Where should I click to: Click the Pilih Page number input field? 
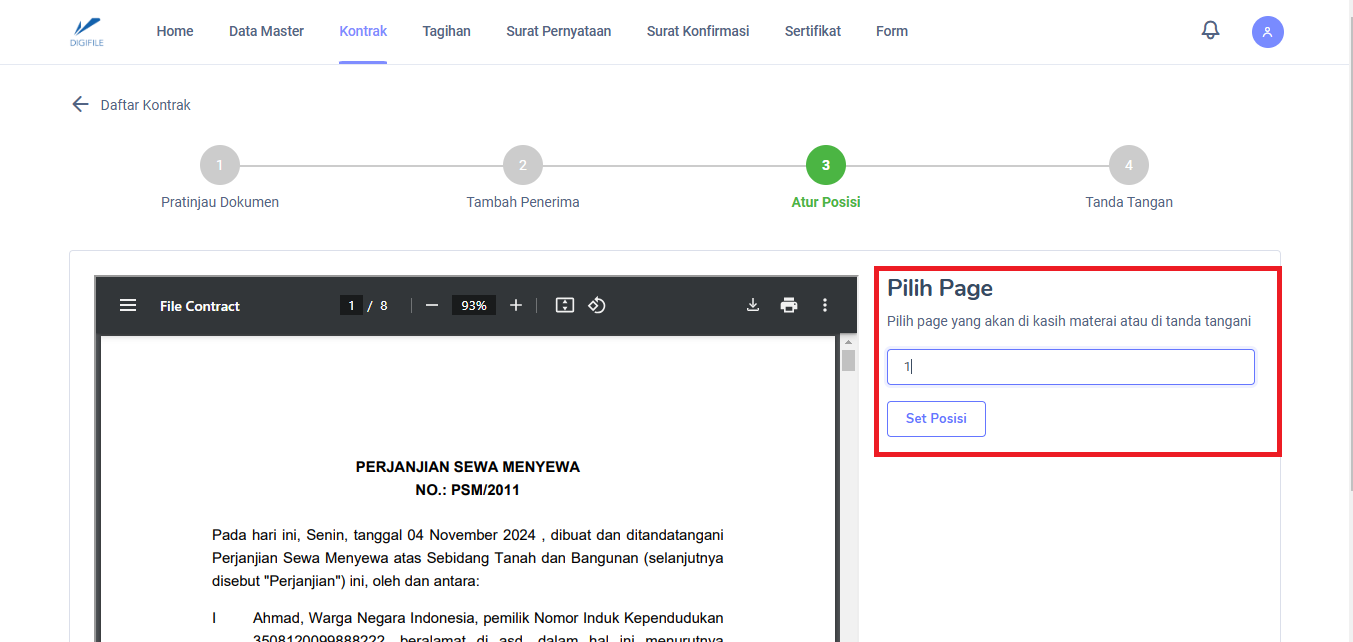tap(1070, 367)
